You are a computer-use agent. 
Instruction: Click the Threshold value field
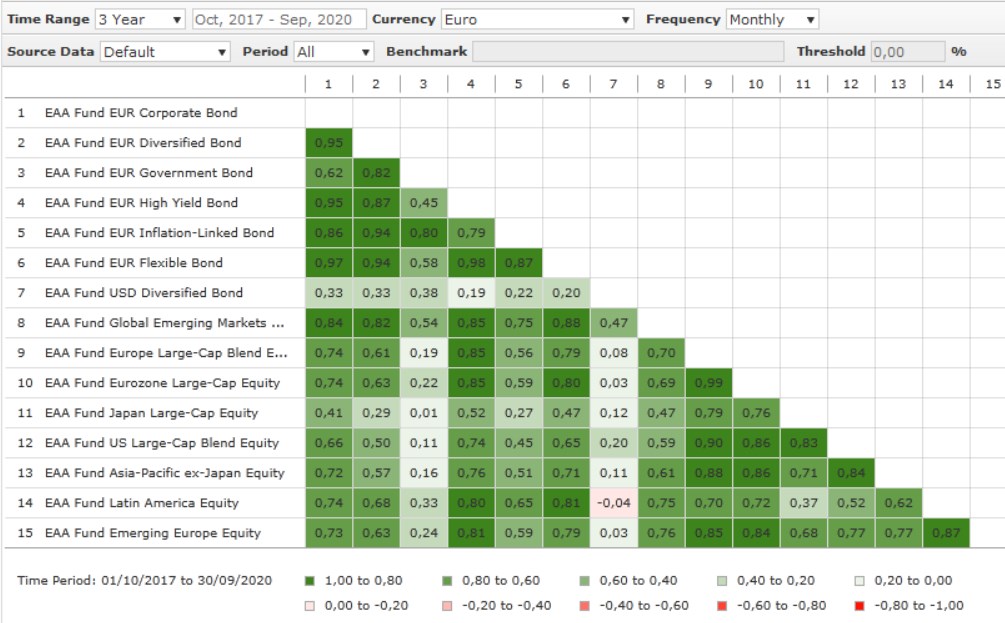coord(907,51)
